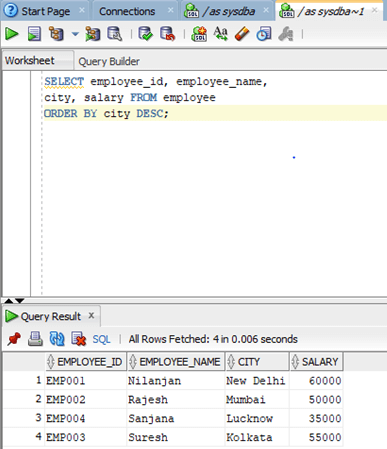This screenshot has height=449, width=387.
Task: Select the Query Result tab
Action: (x=51, y=316)
